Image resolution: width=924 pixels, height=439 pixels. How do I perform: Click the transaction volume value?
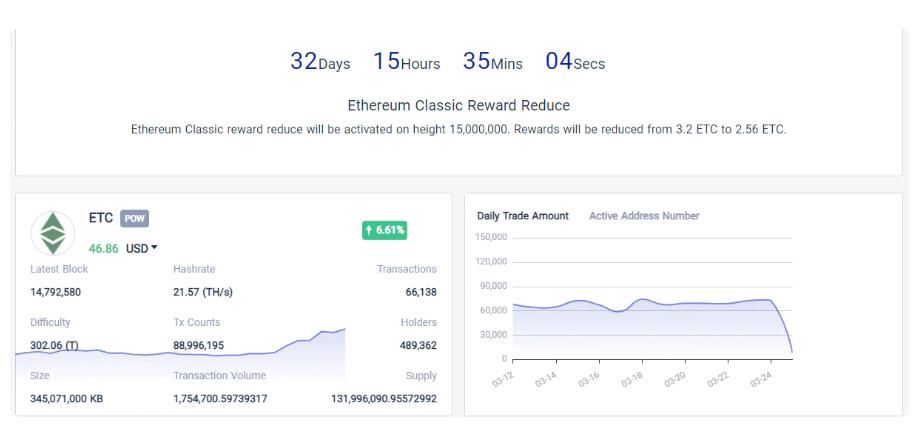tap(220, 399)
